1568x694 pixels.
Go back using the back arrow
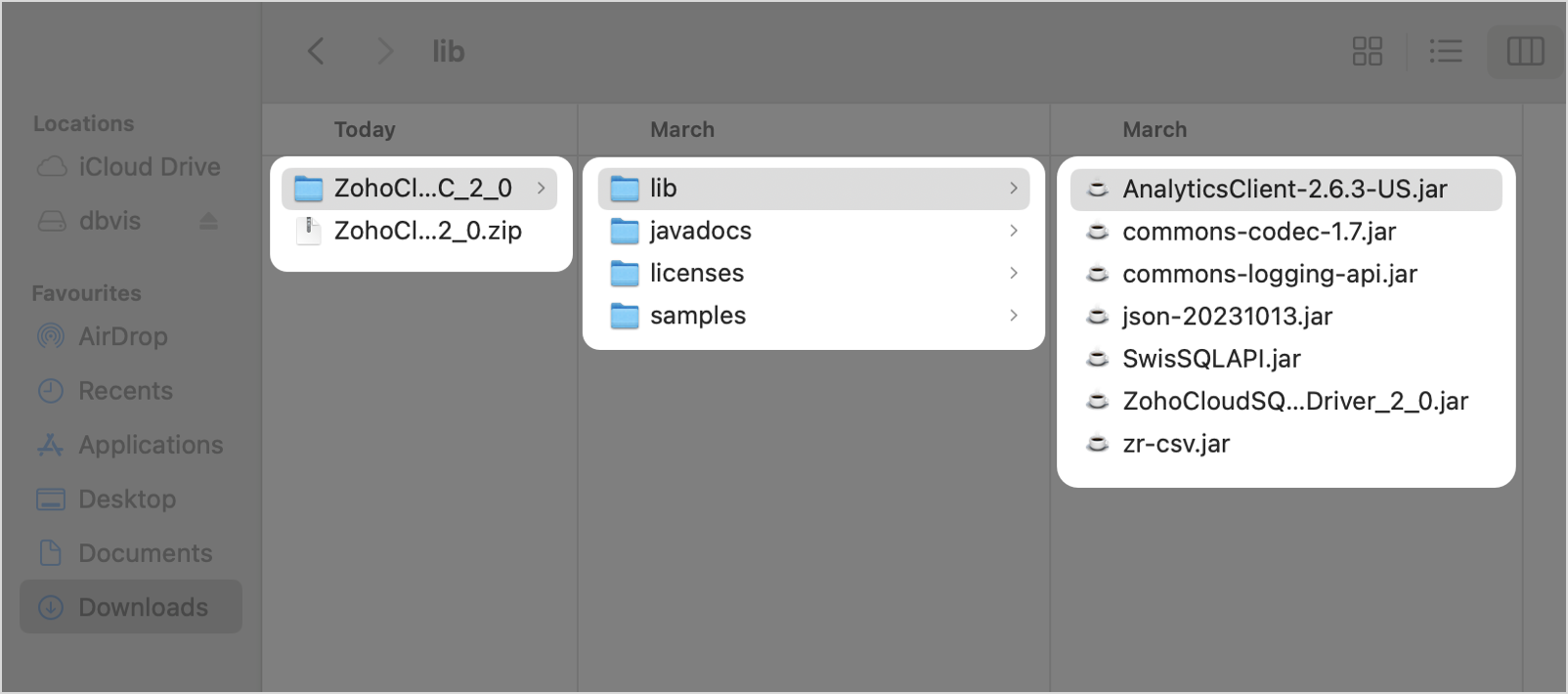click(x=316, y=51)
